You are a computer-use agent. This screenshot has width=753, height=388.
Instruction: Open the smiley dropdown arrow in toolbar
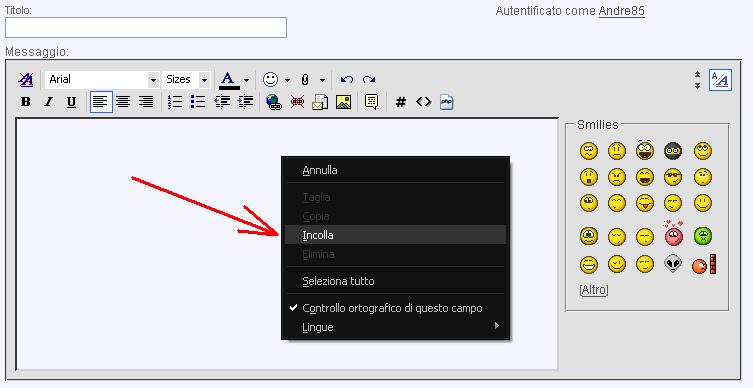click(x=287, y=80)
